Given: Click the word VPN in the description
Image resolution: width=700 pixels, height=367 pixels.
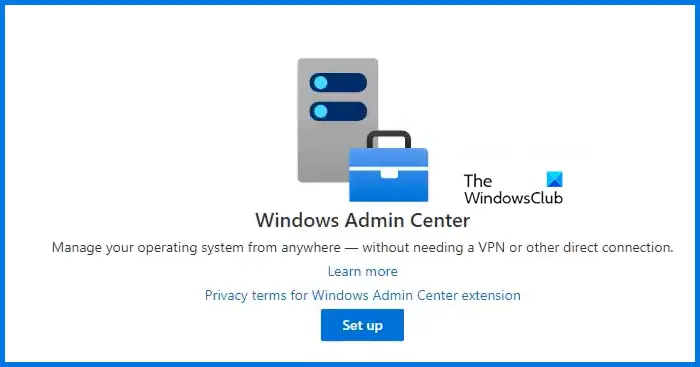Looking at the screenshot, I should (492, 247).
